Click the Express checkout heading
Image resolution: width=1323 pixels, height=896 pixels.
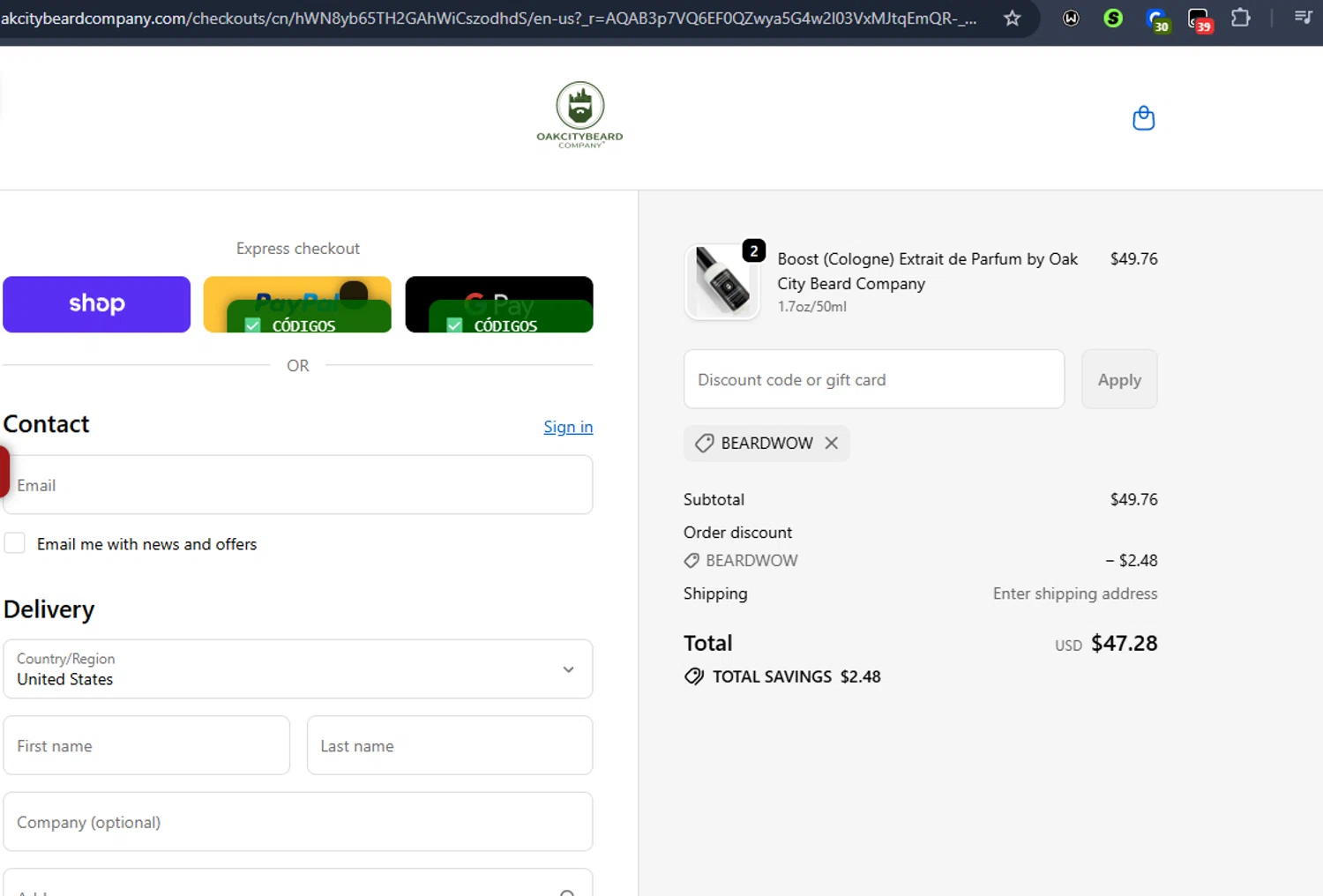[298, 249]
